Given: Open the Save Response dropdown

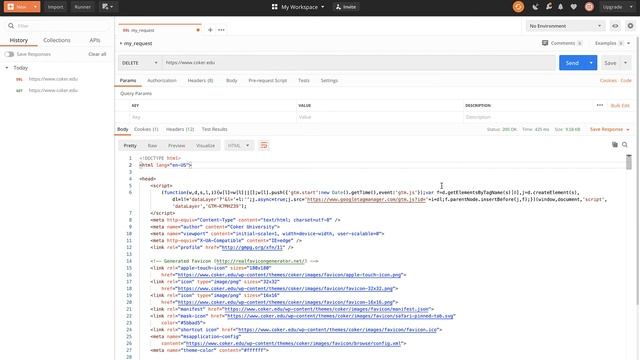Looking at the screenshot, I should click(609, 129).
